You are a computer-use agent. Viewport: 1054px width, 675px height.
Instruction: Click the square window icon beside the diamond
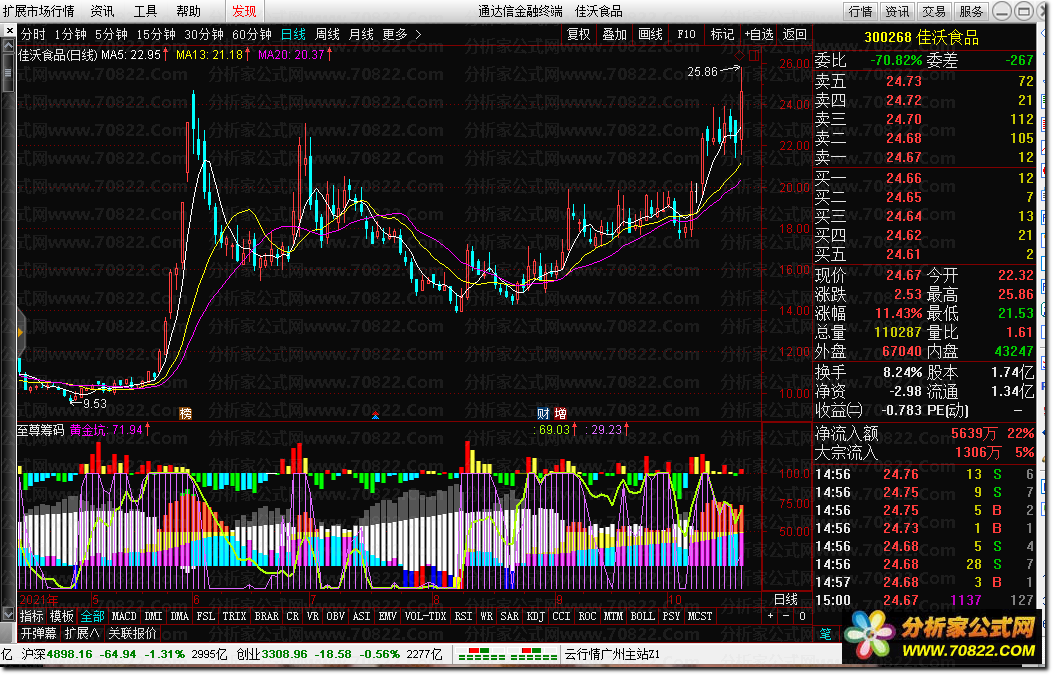point(754,55)
